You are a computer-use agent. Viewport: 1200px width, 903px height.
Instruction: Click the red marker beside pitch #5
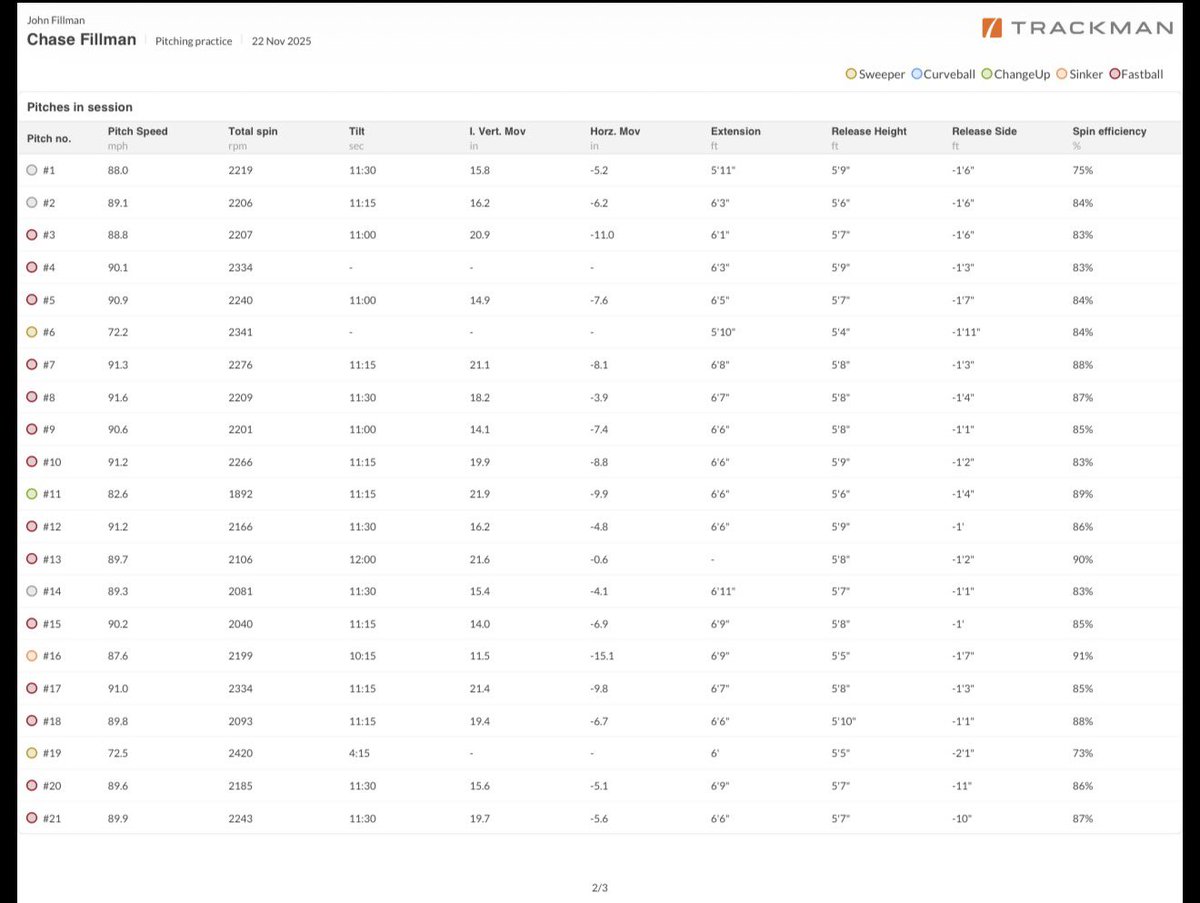32,300
